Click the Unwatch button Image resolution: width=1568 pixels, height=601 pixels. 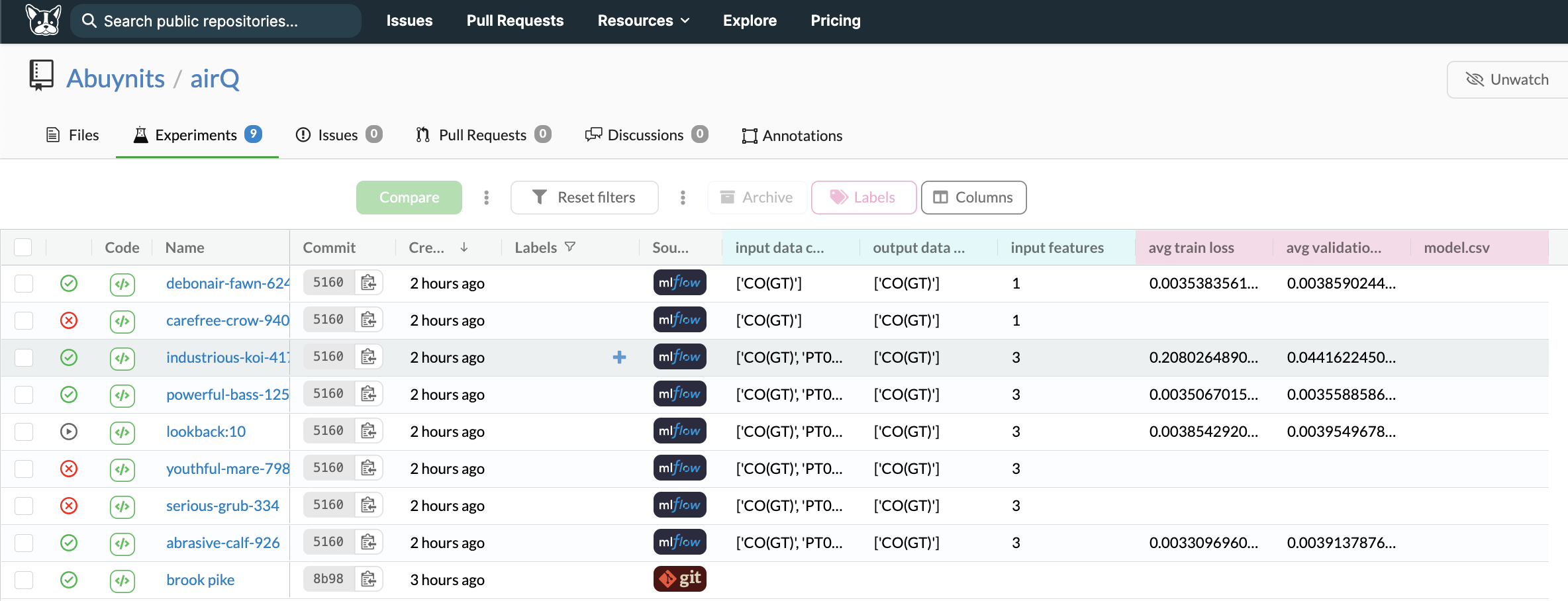point(1507,79)
